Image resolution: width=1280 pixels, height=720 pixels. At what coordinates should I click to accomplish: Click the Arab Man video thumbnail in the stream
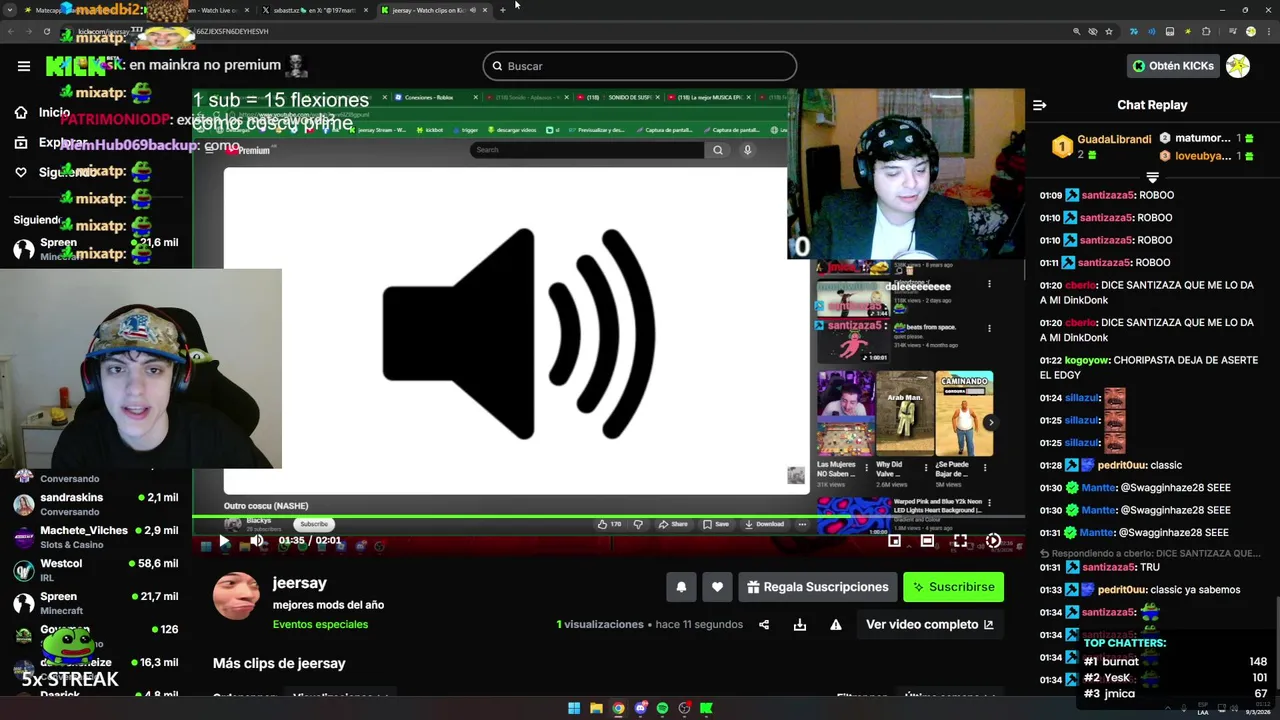[905, 414]
